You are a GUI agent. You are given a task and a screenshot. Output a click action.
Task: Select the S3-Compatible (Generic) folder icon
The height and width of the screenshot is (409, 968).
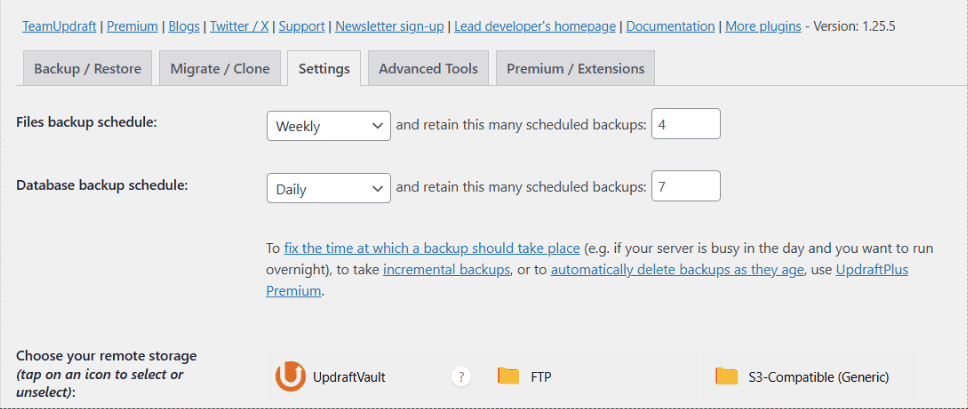pyautogui.click(x=727, y=376)
